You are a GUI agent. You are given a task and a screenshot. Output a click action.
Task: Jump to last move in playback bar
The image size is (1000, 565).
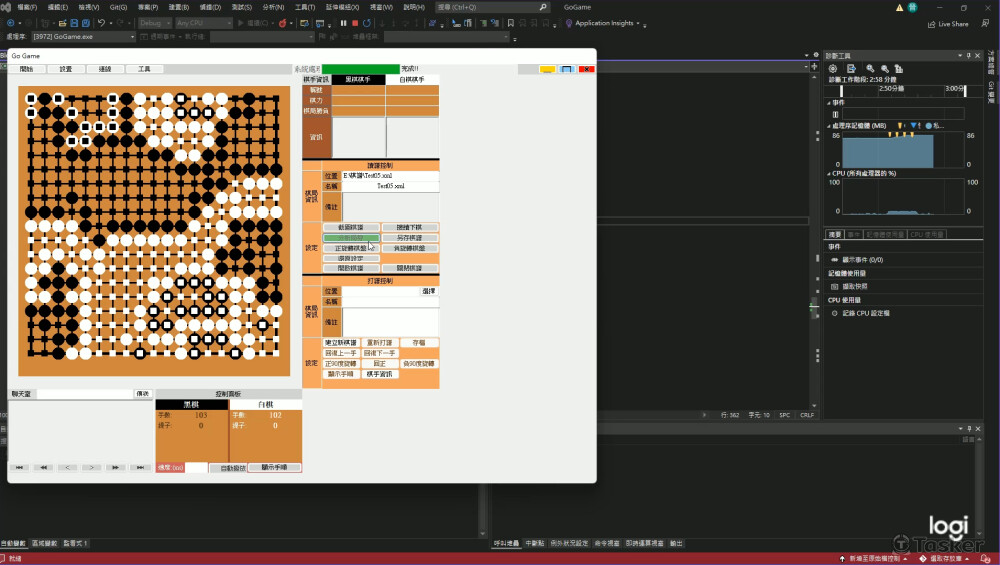139,467
